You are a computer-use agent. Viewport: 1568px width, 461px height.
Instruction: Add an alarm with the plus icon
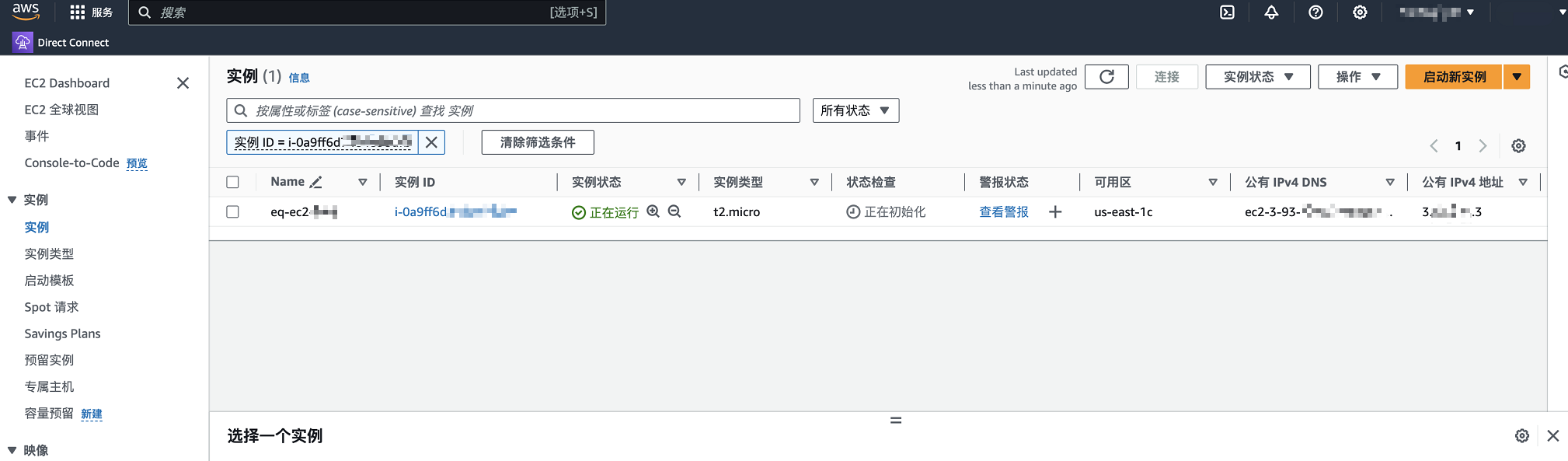[x=1055, y=211]
